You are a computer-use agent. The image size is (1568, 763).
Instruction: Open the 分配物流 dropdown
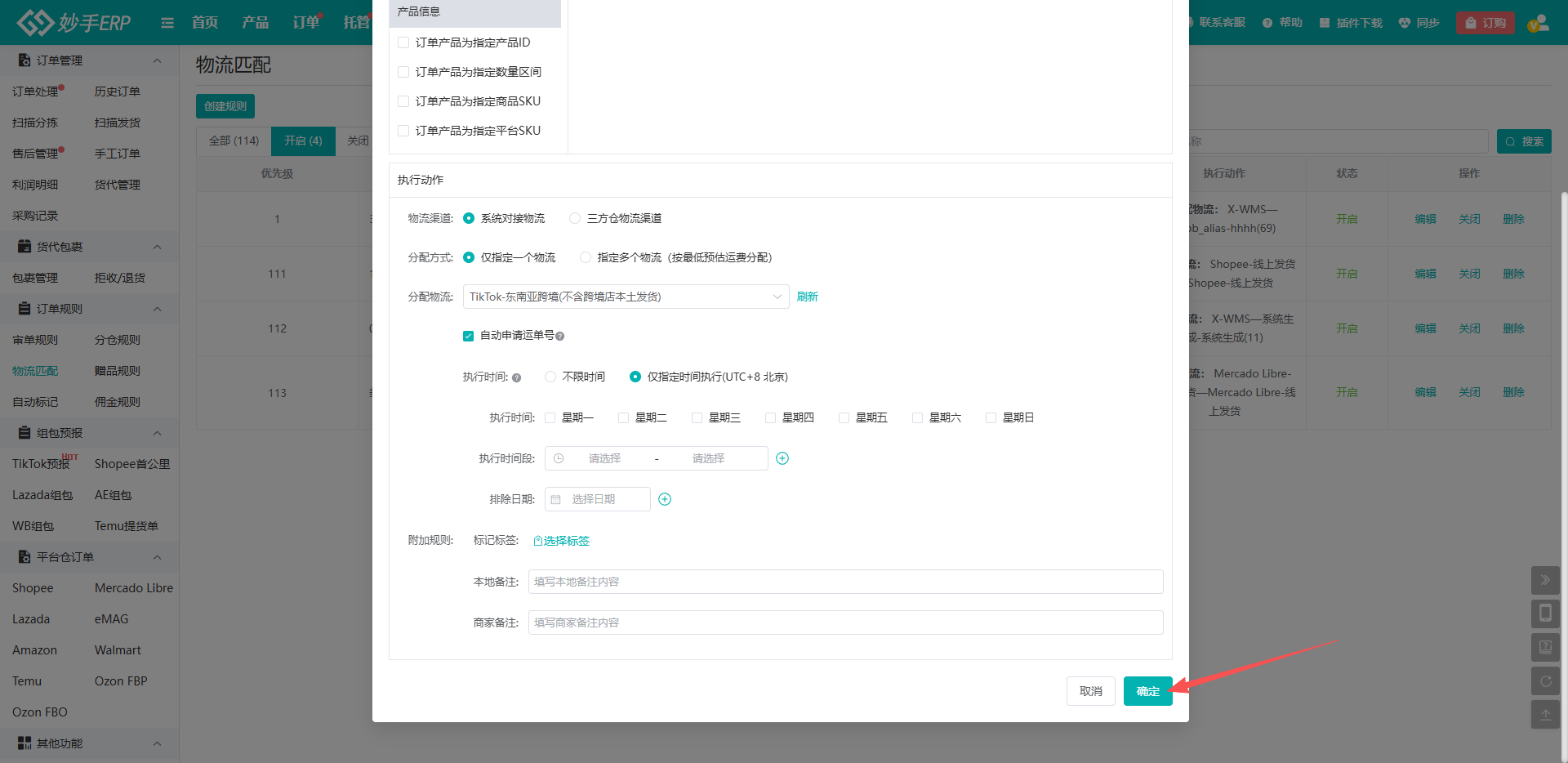[x=626, y=297]
